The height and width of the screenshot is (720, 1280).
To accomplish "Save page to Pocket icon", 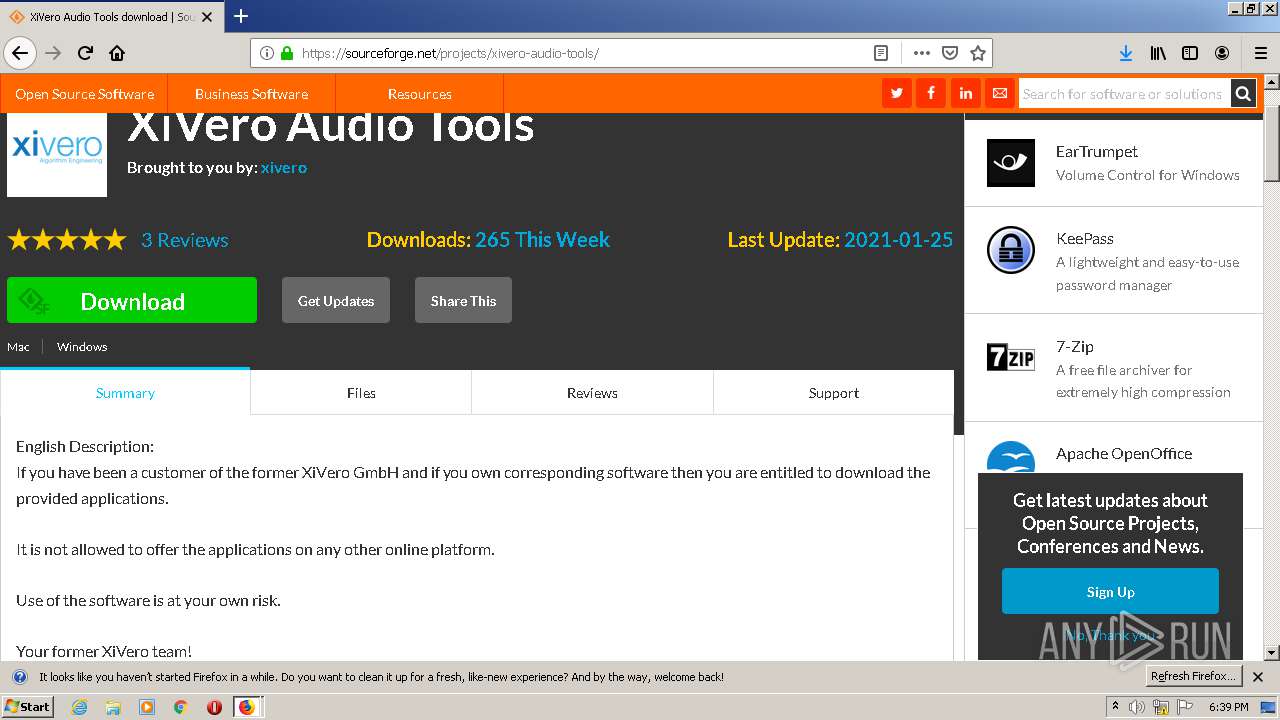I will 950,53.
